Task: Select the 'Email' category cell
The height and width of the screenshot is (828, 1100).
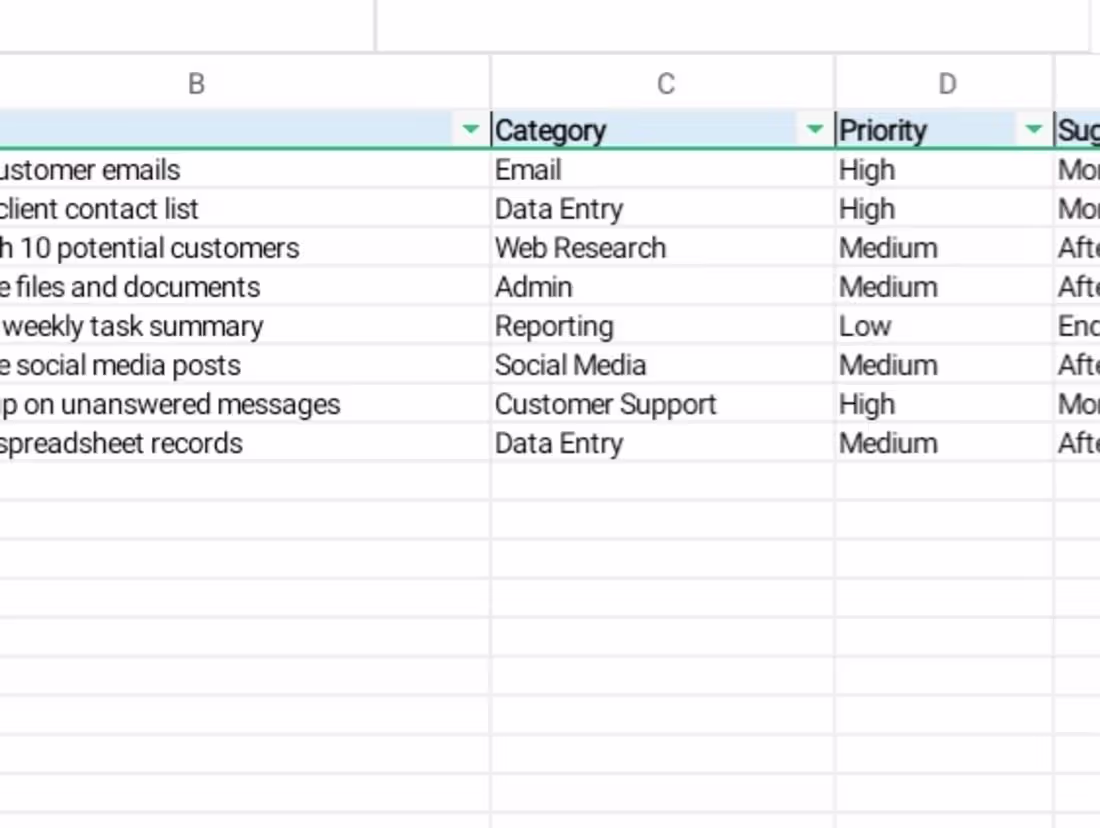Action: pyautogui.click(x=663, y=170)
